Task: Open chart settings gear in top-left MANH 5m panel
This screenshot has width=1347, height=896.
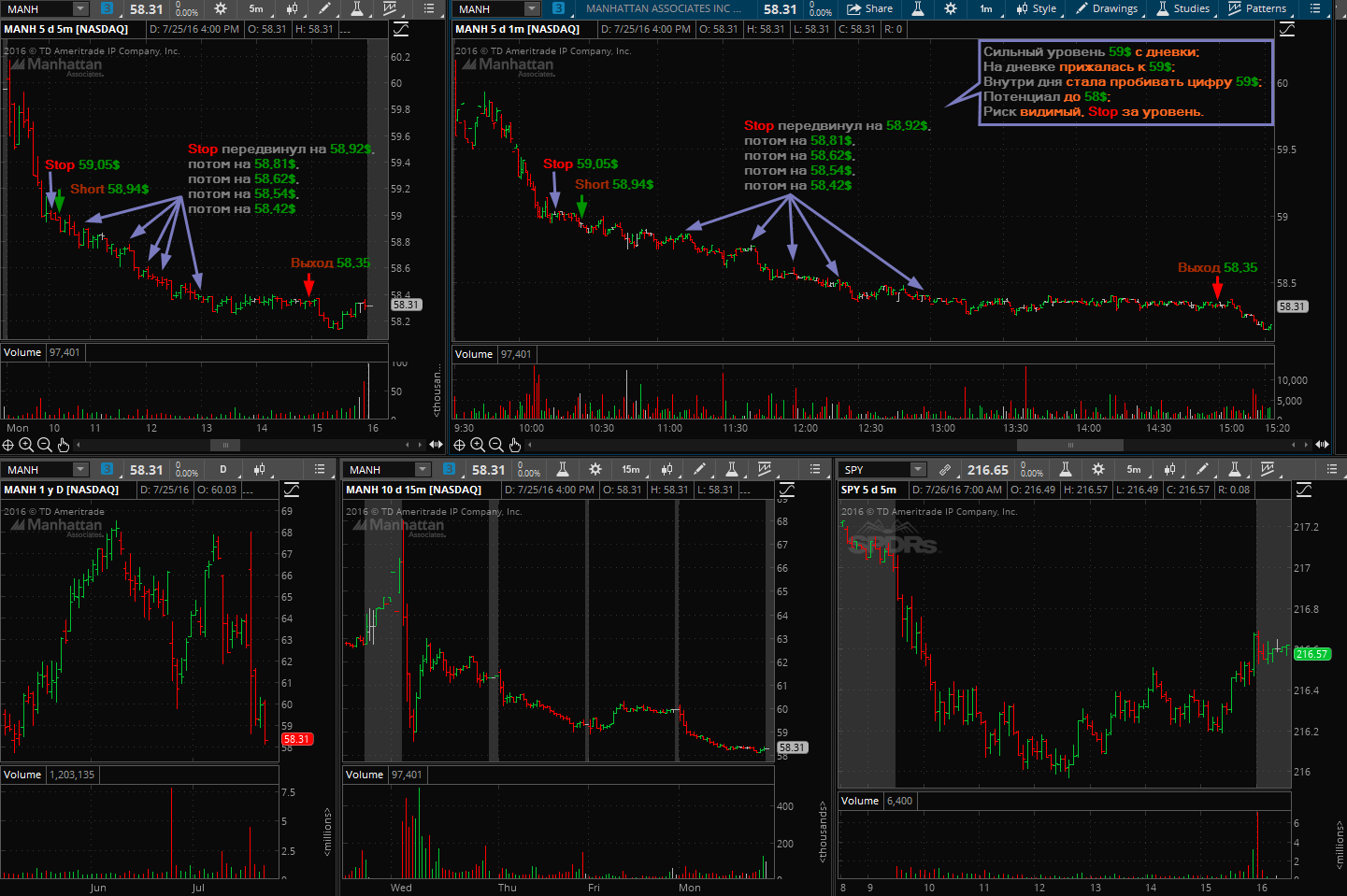Action: tap(221, 8)
